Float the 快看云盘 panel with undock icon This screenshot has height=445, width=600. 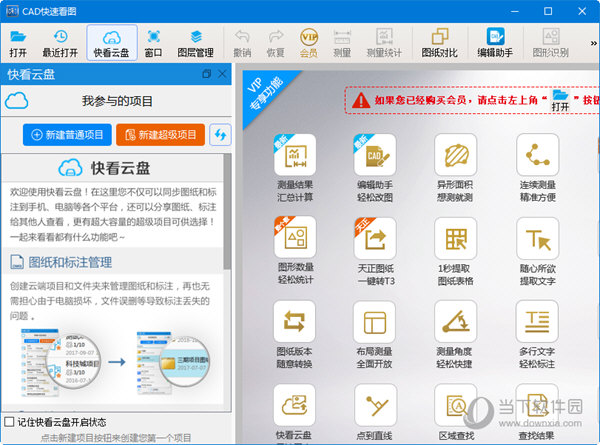[207, 74]
